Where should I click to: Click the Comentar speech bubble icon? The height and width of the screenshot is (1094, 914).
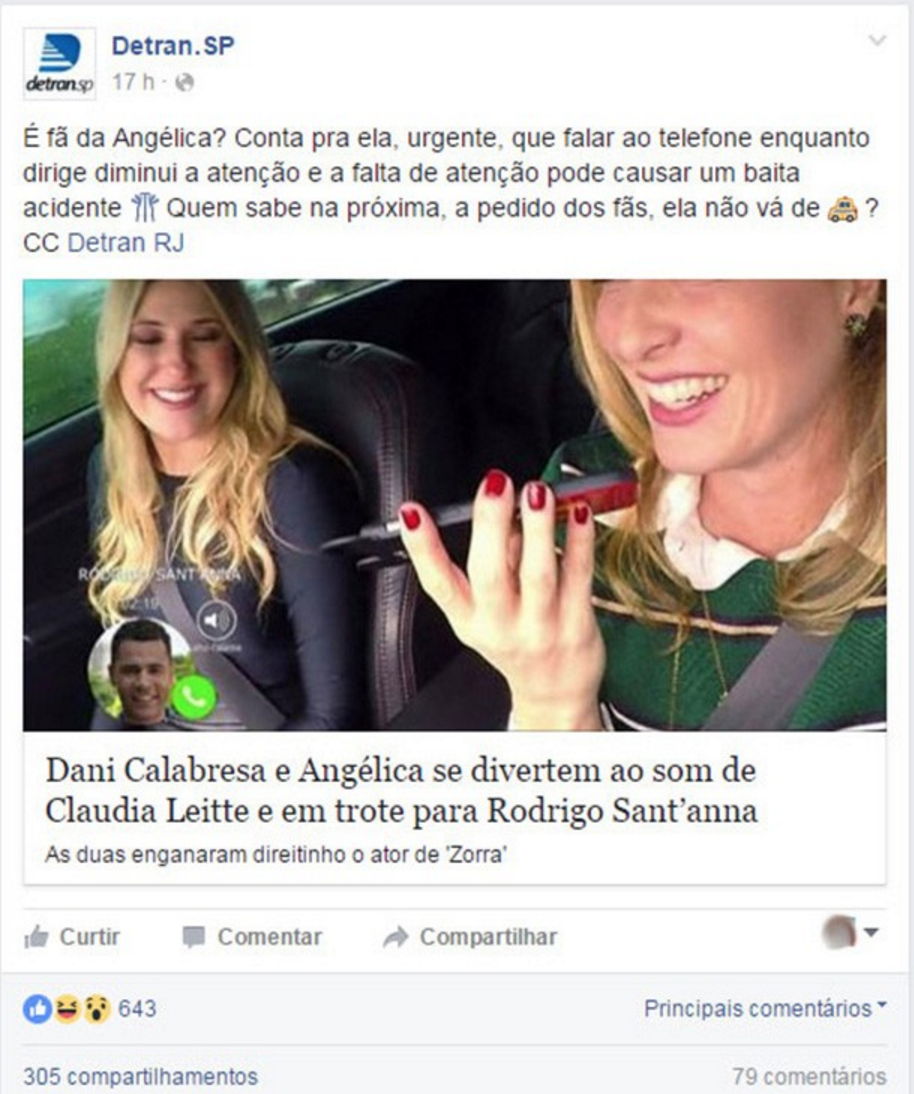[194, 937]
